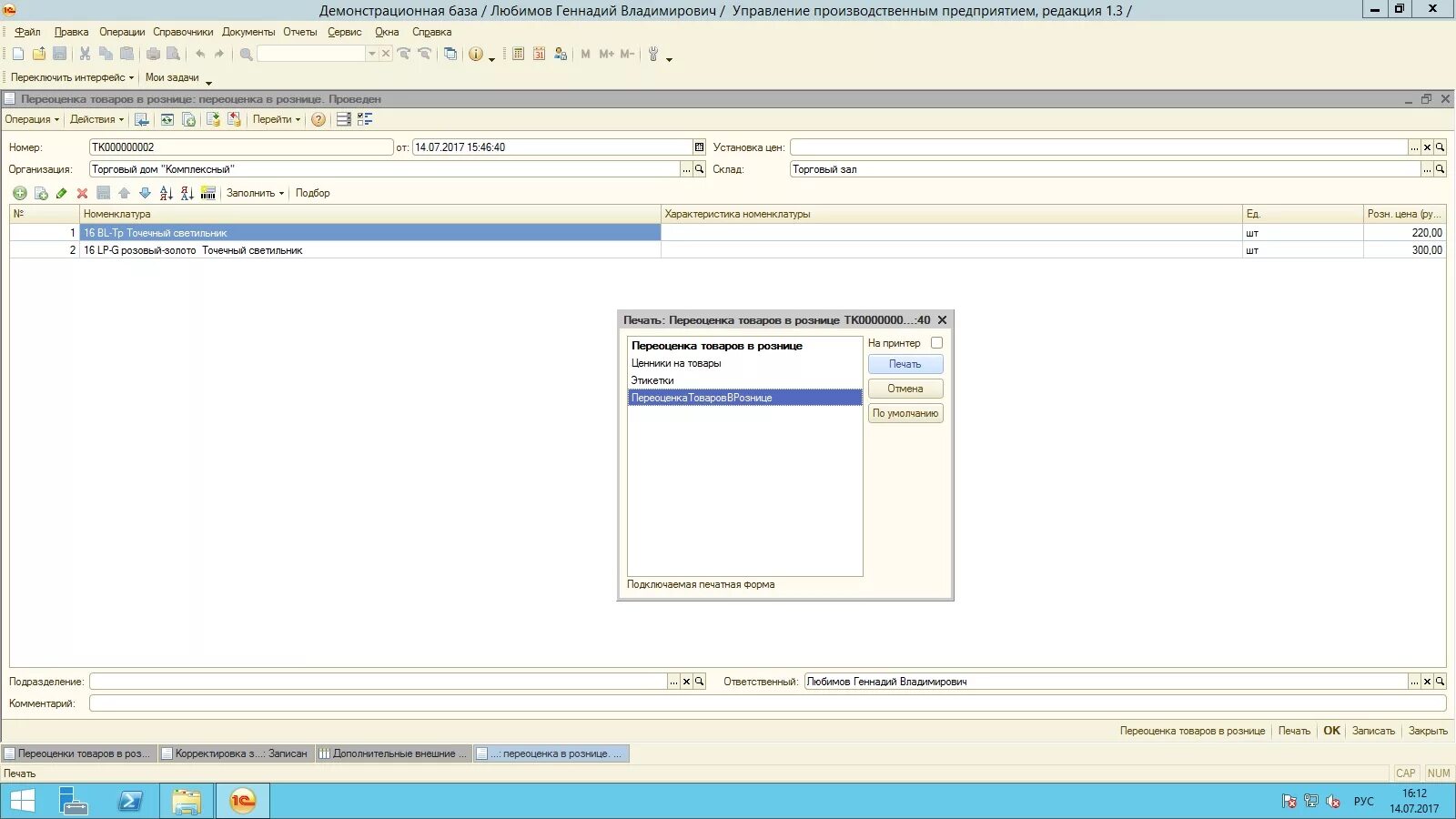The height and width of the screenshot is (819, 1456).
Task: Click the wrench service tools icon
Action: pyautogui.click(x=653, y=55)
